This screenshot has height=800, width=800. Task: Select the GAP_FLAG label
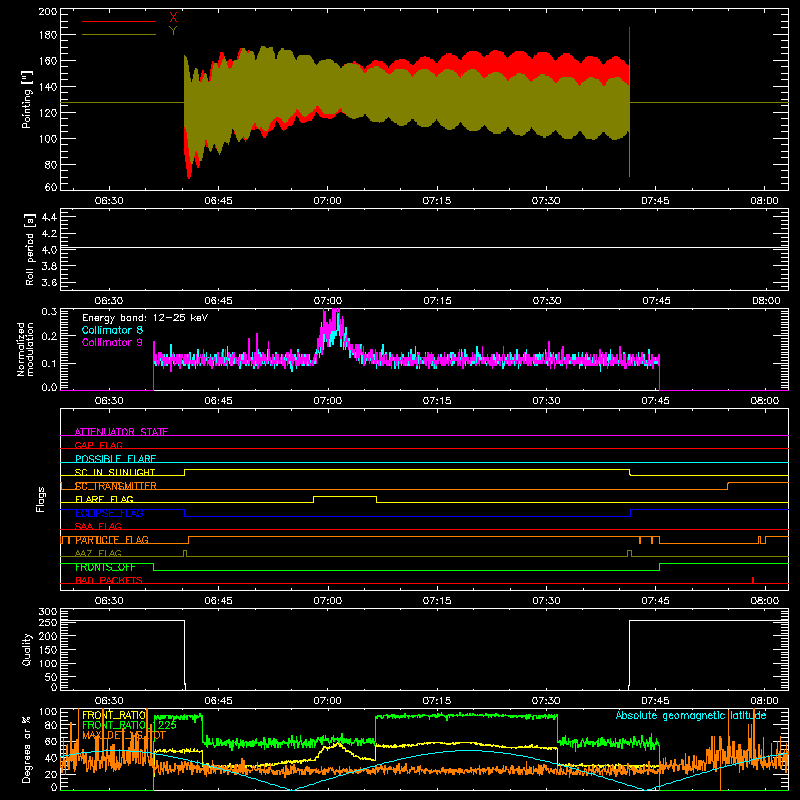pos(98,445)
